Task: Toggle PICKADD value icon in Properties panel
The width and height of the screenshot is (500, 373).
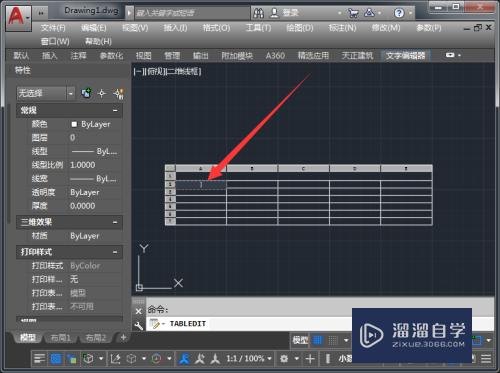Action: [x=87, y=93]
